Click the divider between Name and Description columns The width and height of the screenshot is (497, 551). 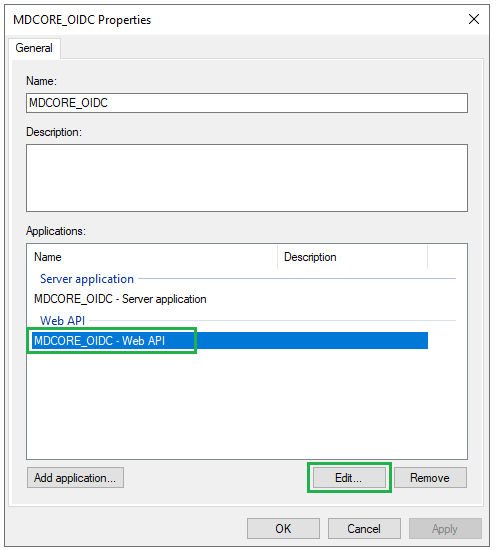point(277,257)
